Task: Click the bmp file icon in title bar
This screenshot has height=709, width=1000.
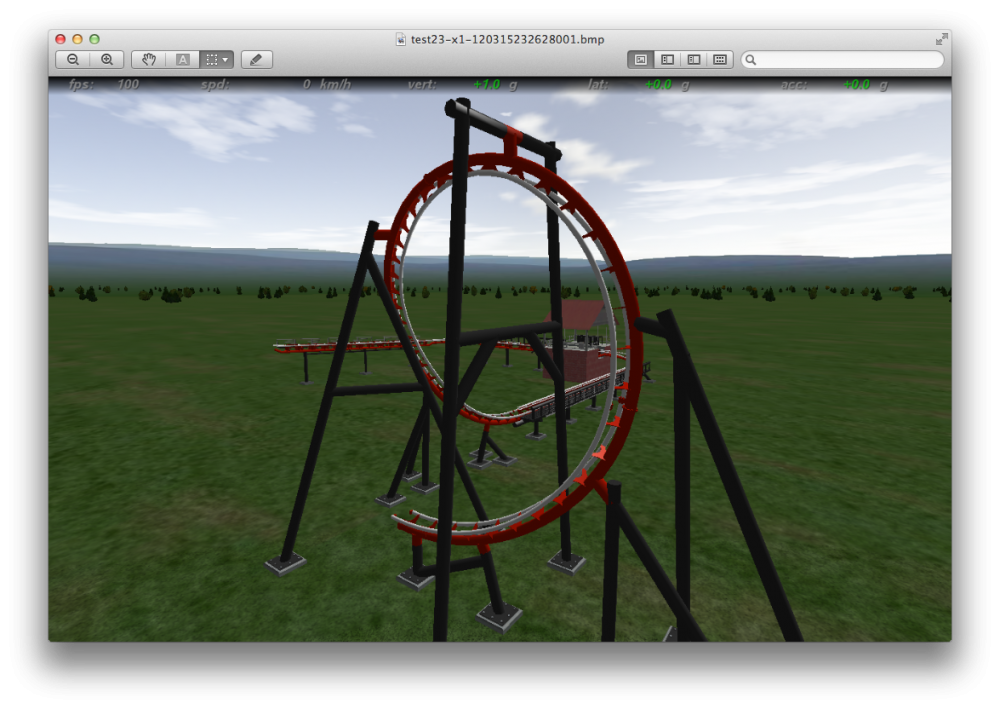Action: pos(402,39)
